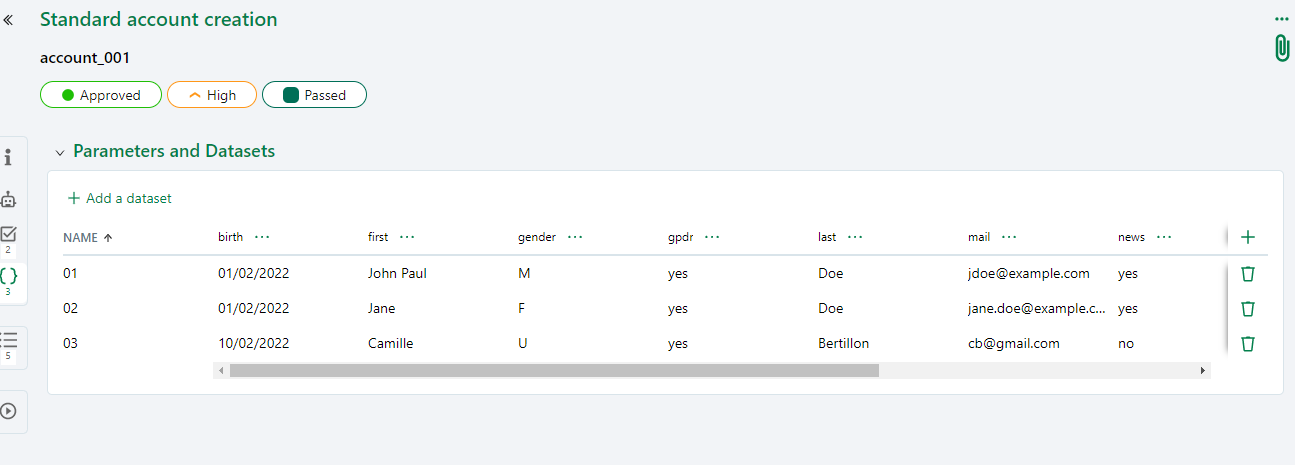
Task: Collapse the Parameters and Datasets section
Action: pos(60,152)
